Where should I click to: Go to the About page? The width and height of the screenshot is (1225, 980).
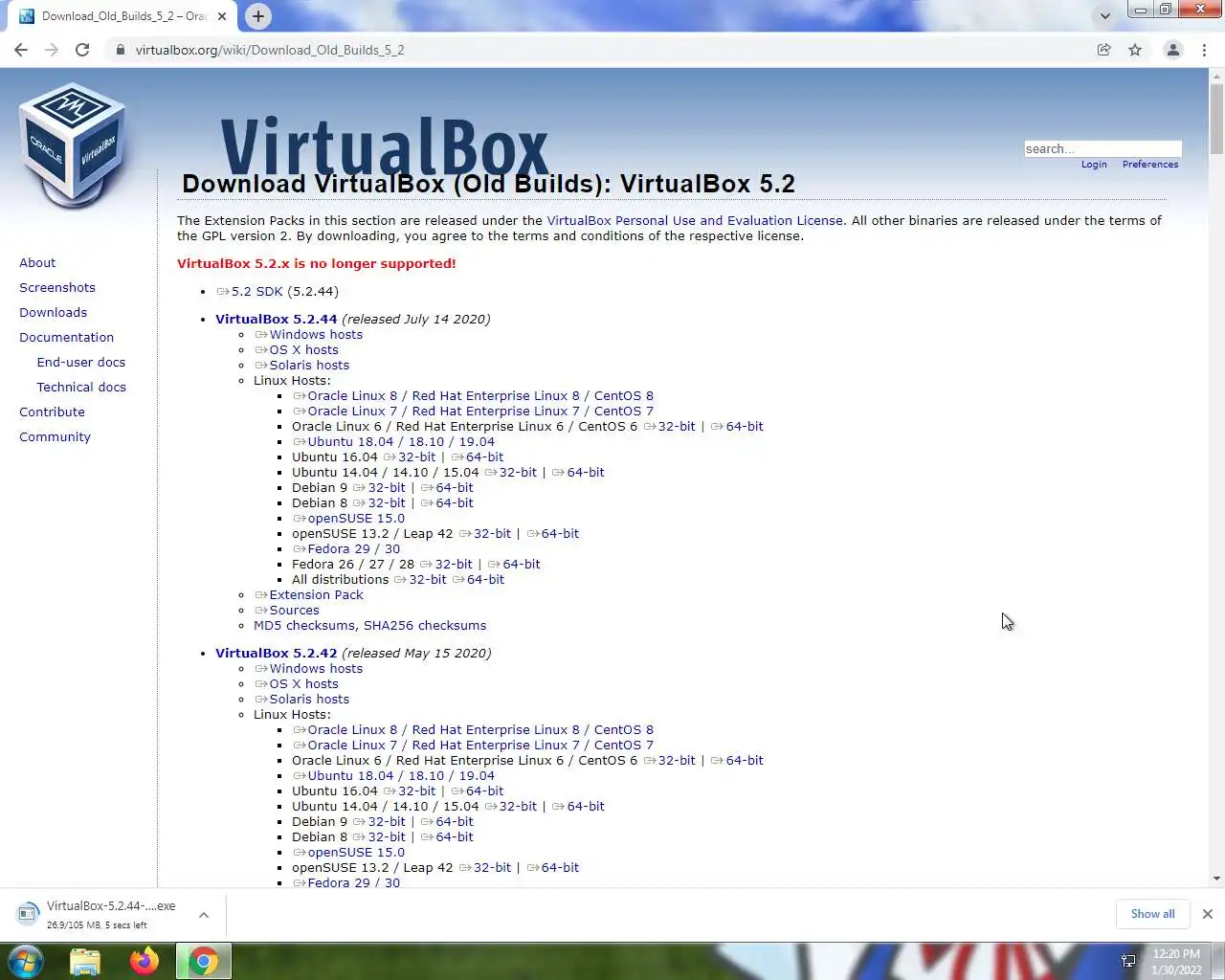pyautogui.click(x=37, y=263)
